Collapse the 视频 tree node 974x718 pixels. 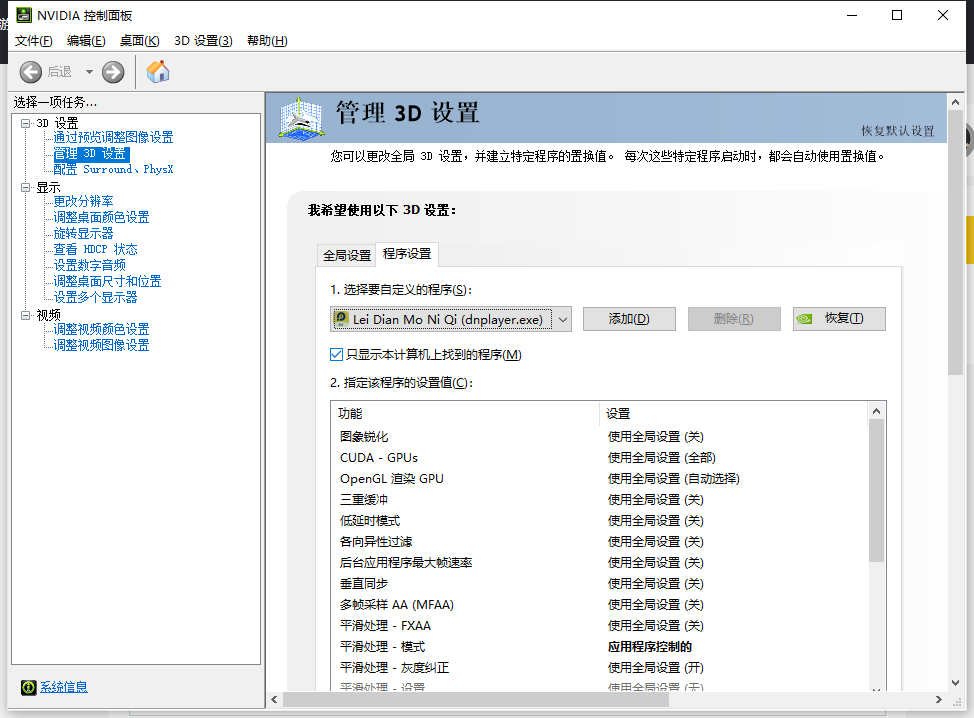coord(26,315)
